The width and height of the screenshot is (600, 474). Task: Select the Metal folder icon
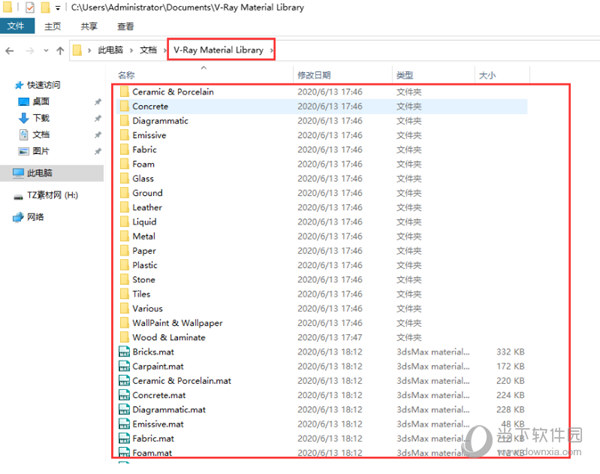124,236
